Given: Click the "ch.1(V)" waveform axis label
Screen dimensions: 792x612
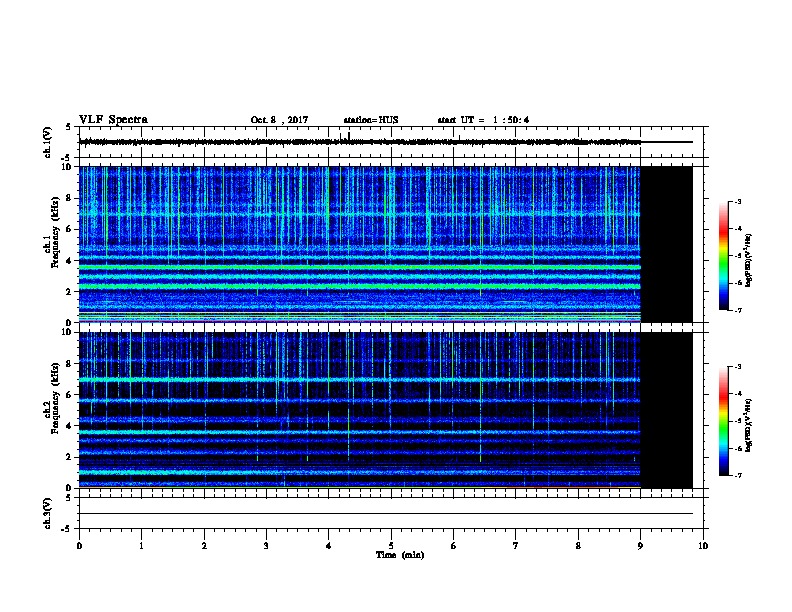Looking at the screenshot, I should [48, 142].
